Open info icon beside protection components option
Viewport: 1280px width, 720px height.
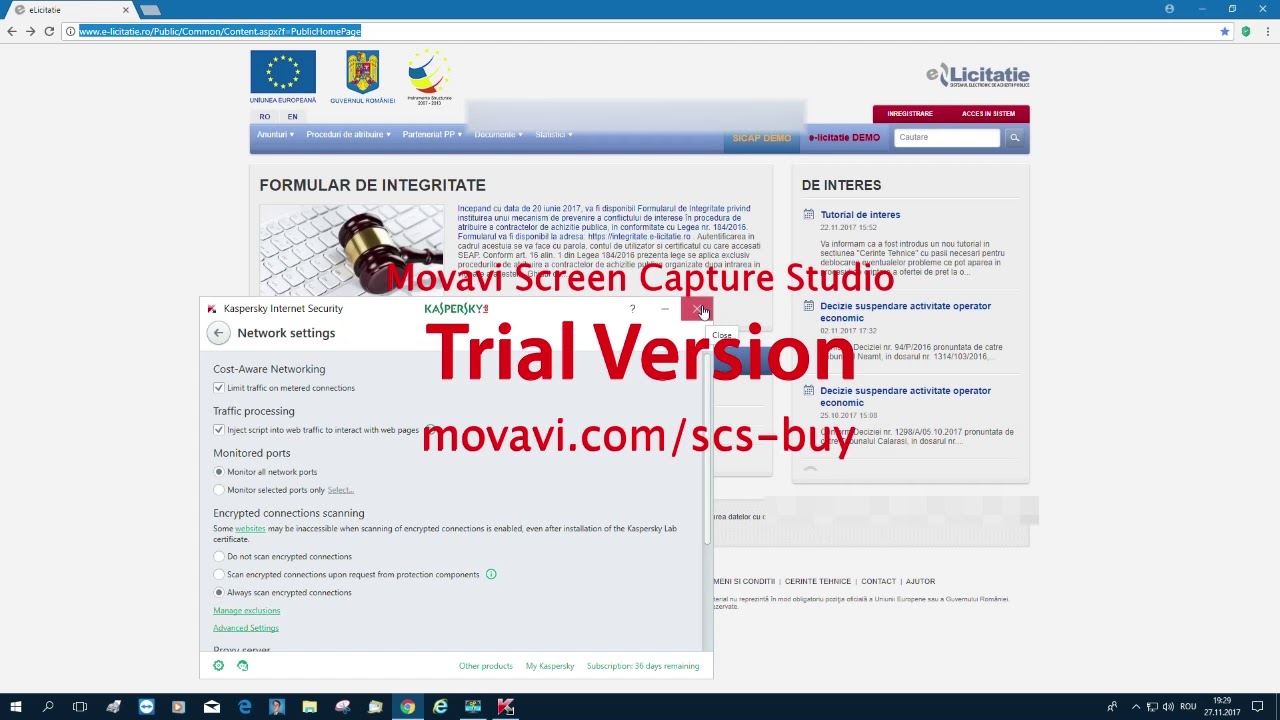pyautogui.click(x=491, y=574)
